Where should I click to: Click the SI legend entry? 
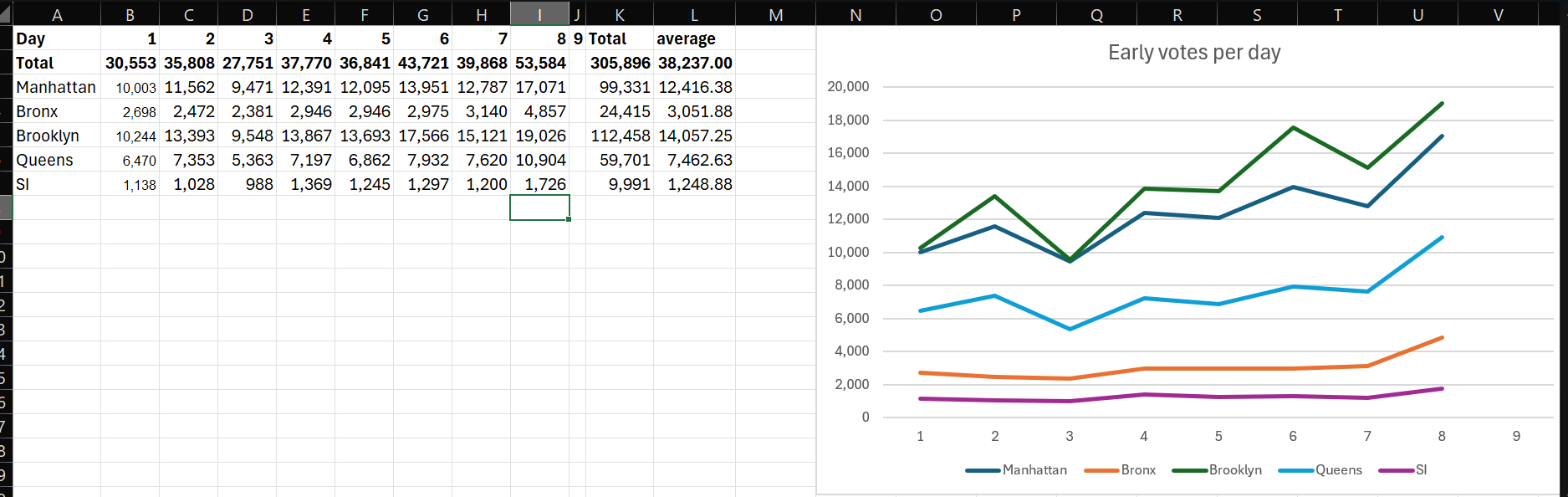pos(1403,470)
